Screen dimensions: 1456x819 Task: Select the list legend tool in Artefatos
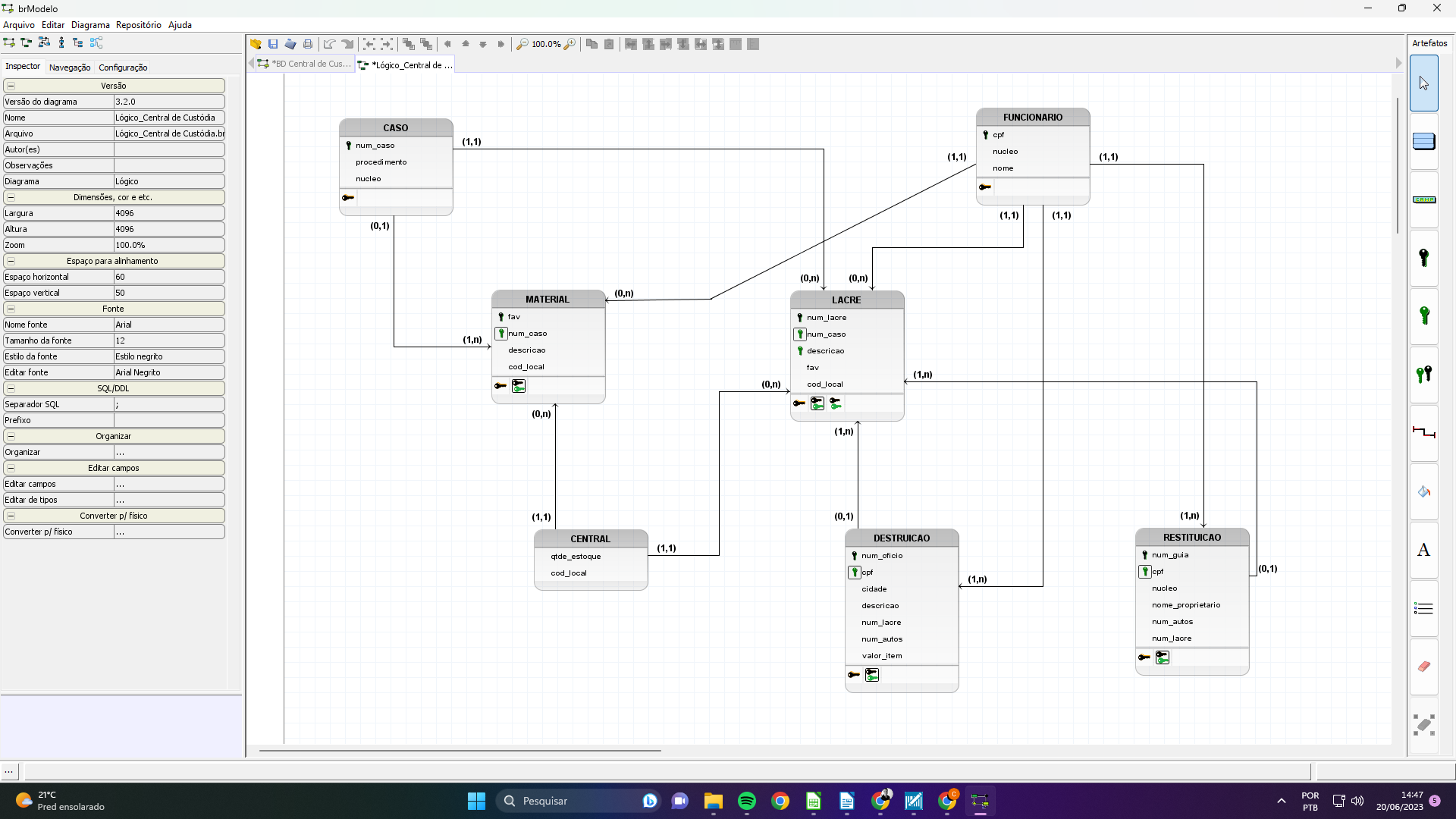(x=1423, y=608)
